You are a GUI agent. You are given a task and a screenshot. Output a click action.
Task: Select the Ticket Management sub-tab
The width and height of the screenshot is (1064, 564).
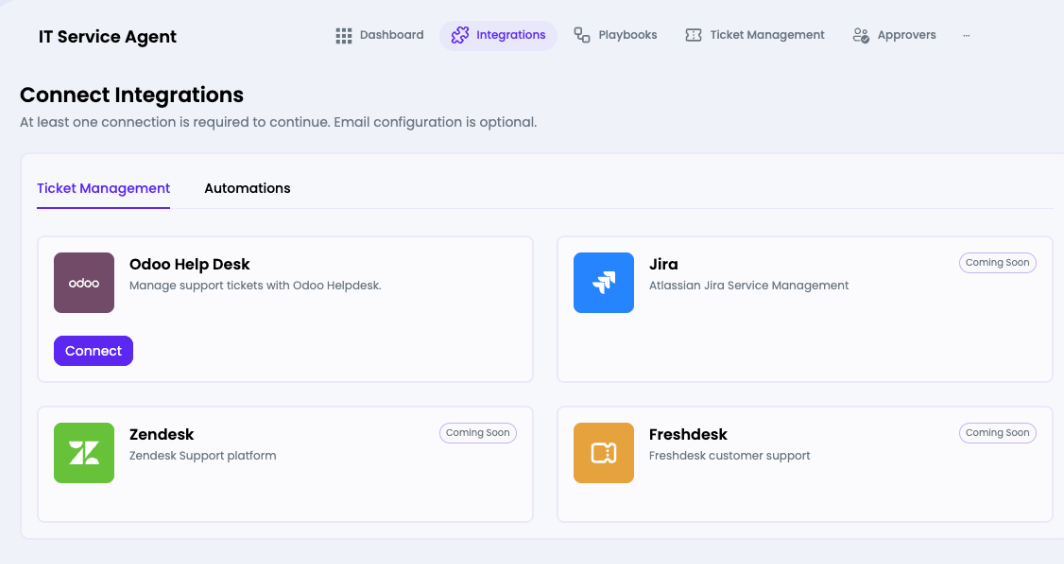click(x=103, y=188)
